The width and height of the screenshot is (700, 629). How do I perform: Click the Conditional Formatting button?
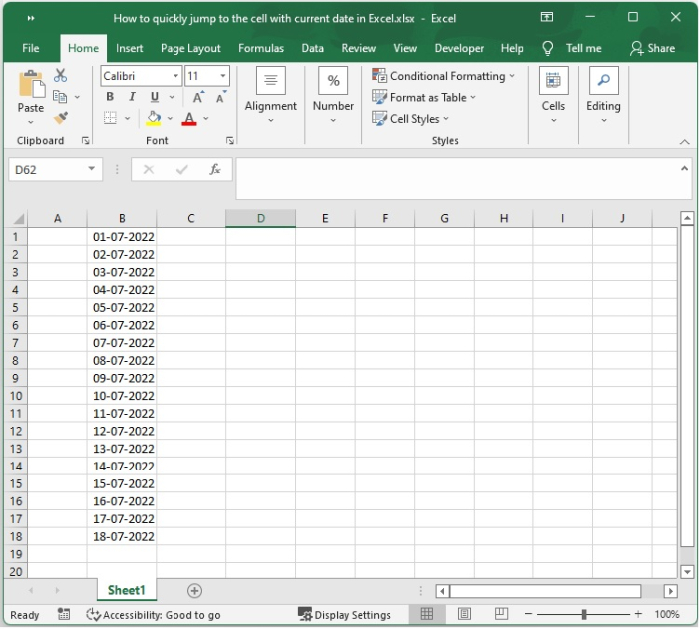(x=444, y=76)
